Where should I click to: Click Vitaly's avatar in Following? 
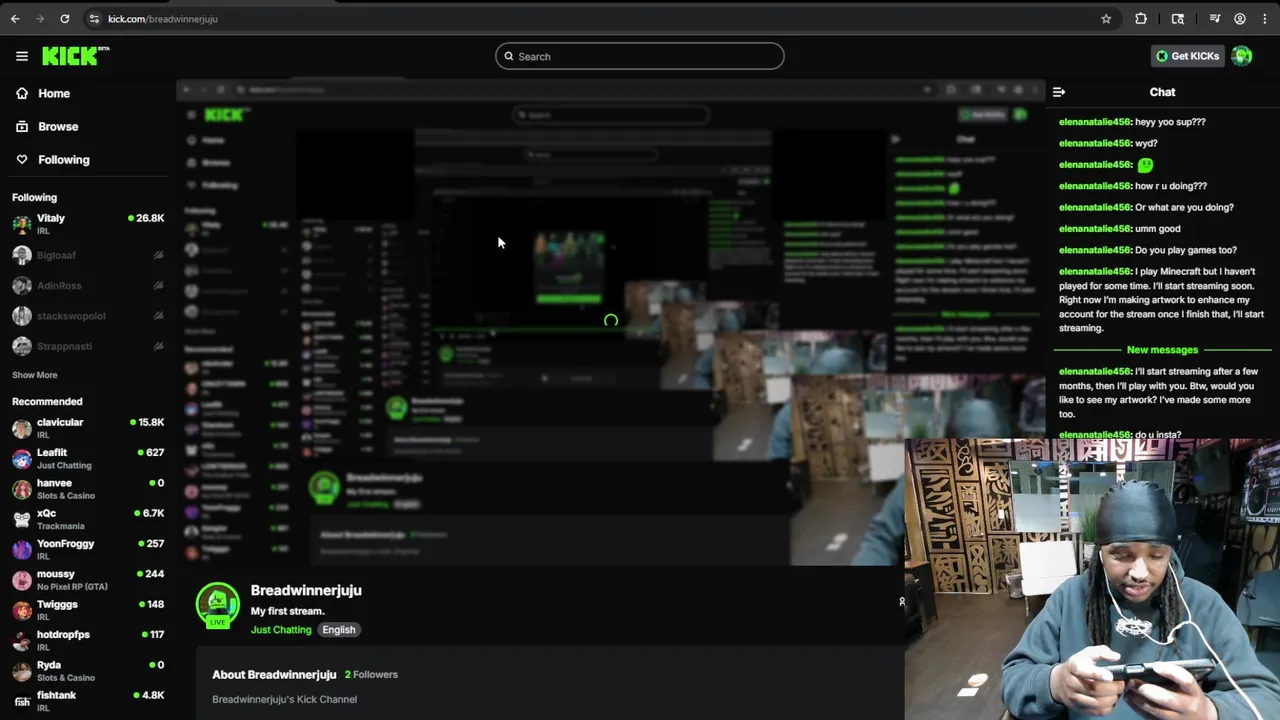pos(22,224)
